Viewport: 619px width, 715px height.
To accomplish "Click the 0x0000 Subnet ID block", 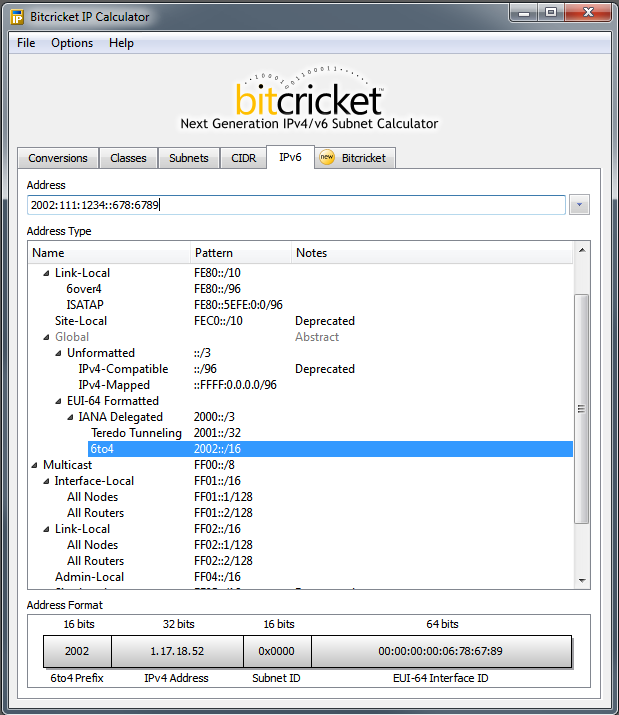I will pyautogui.click(x=277, y=651).
